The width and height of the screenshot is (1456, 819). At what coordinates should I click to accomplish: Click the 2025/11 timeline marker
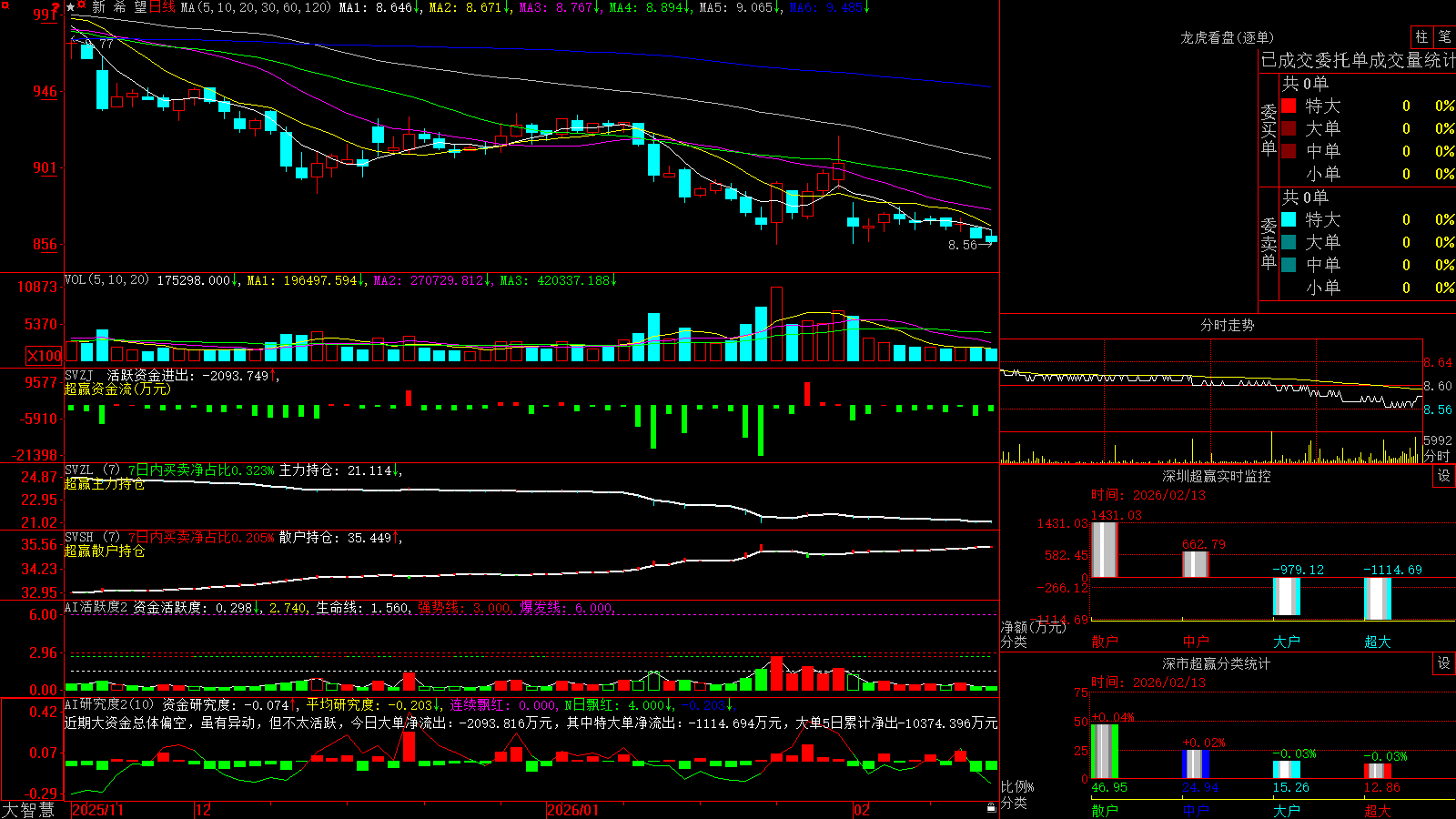pos(97,810)
